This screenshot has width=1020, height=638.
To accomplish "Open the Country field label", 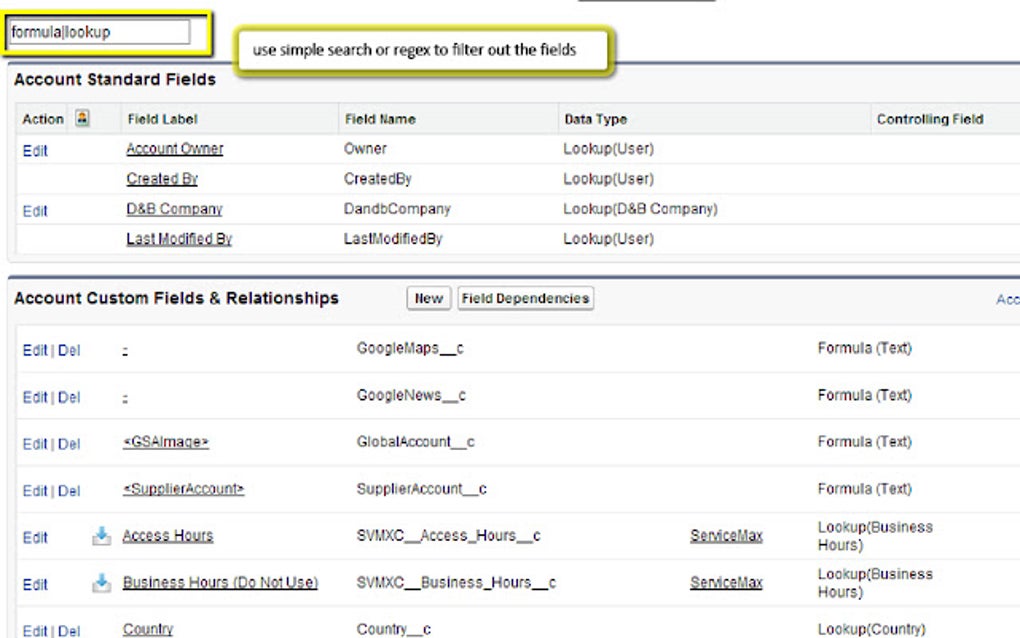I will point(148,630).
